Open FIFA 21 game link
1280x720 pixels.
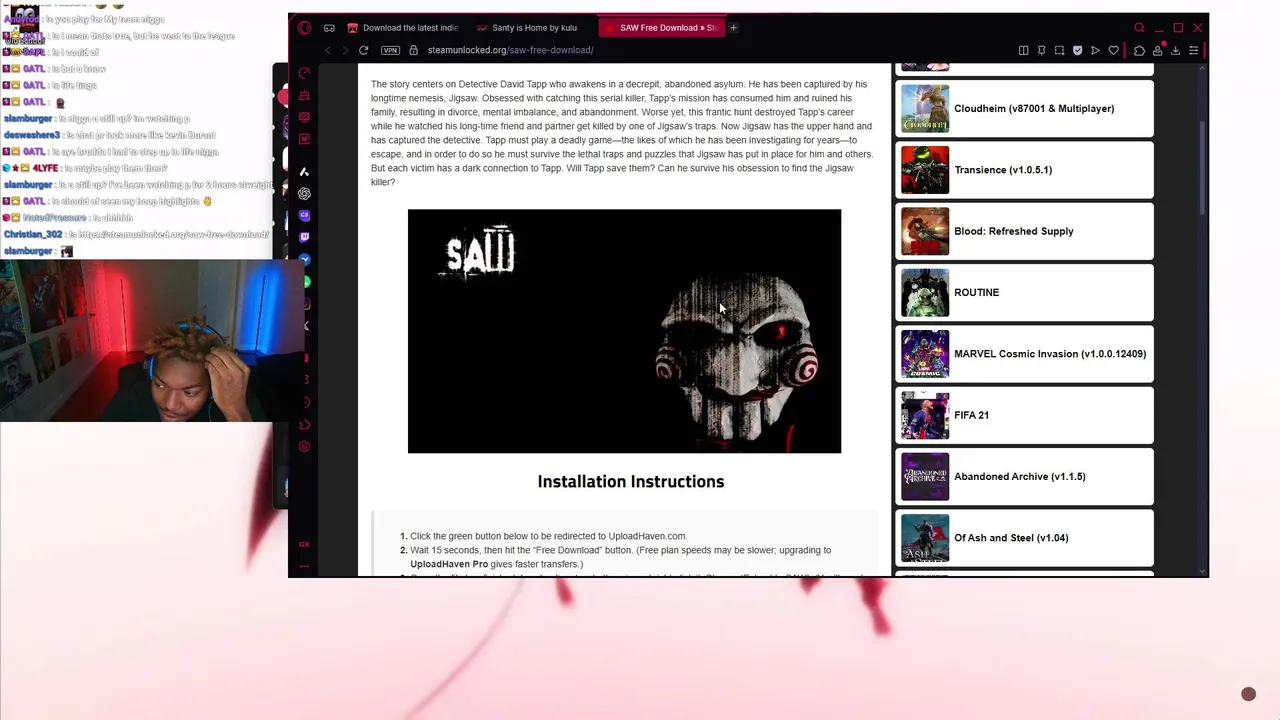pyautogui.click(x=971, y=415)
